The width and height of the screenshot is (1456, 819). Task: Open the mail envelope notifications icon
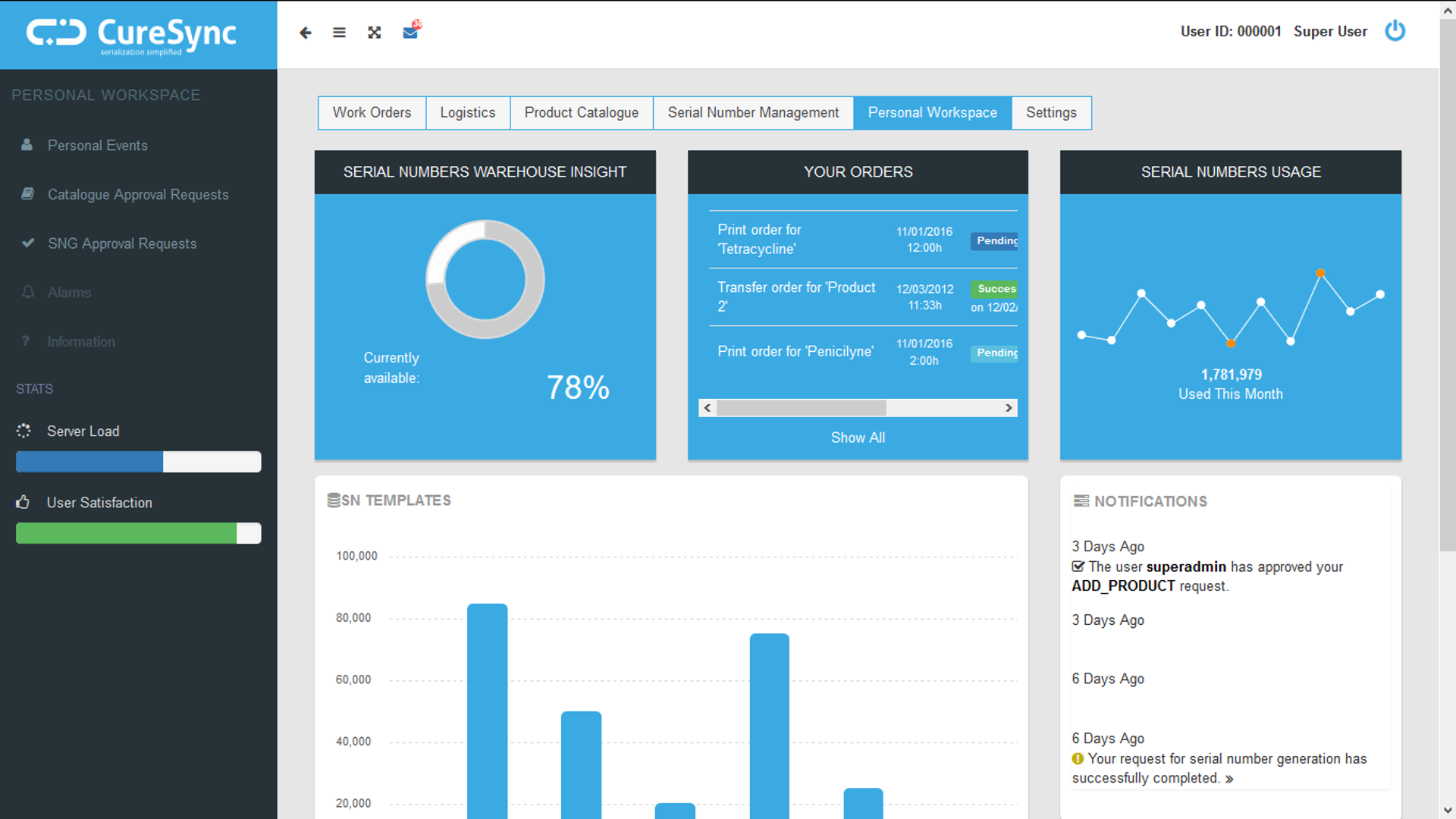coord(410,32)
